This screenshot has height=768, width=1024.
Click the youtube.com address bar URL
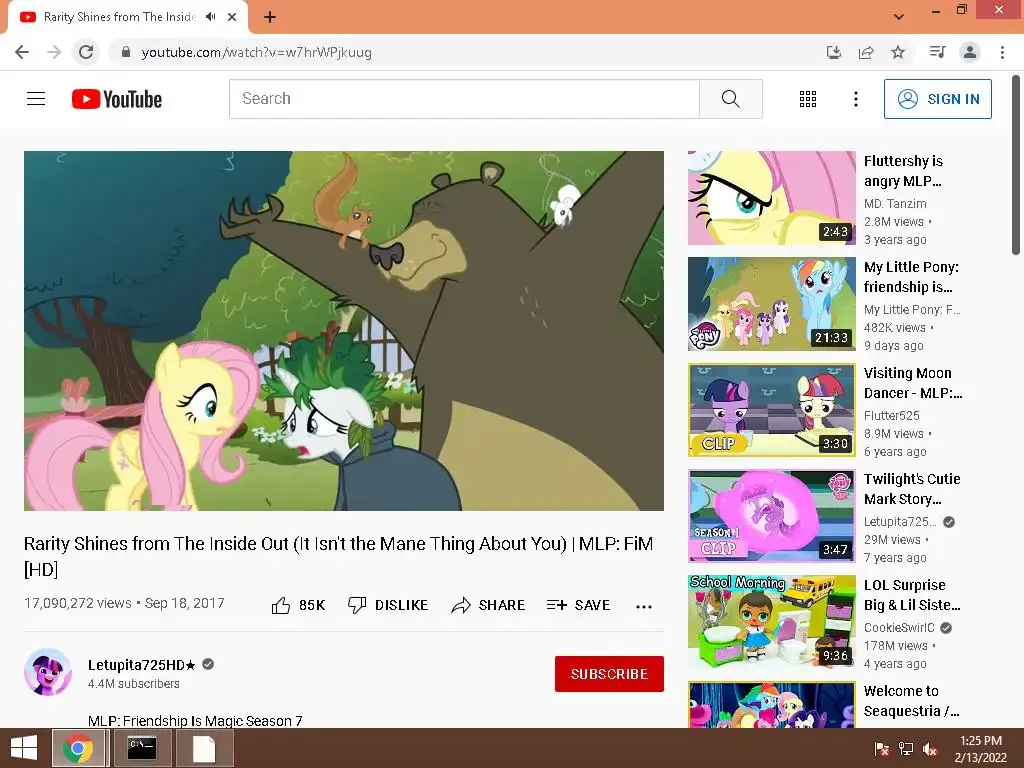coord(257,52)
